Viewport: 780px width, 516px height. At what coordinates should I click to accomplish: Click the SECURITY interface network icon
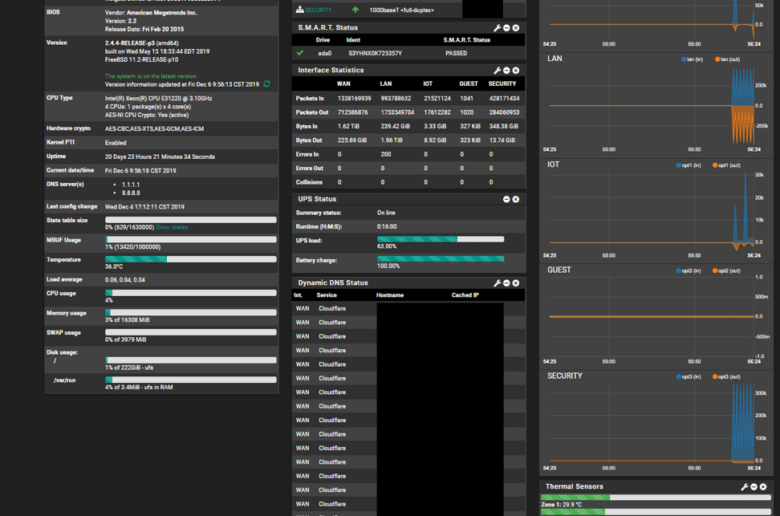[299, 10]
